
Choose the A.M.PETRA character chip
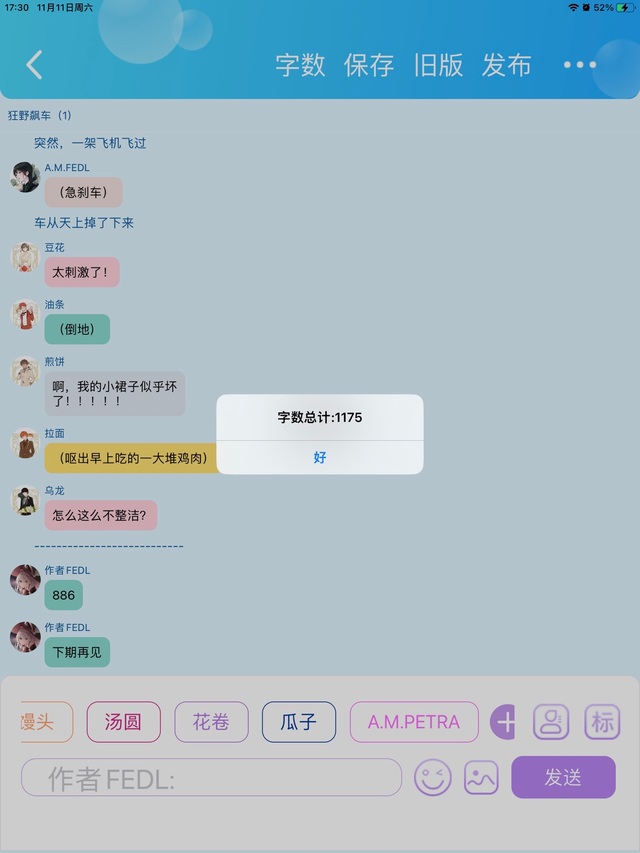click(x=414, y=722)
